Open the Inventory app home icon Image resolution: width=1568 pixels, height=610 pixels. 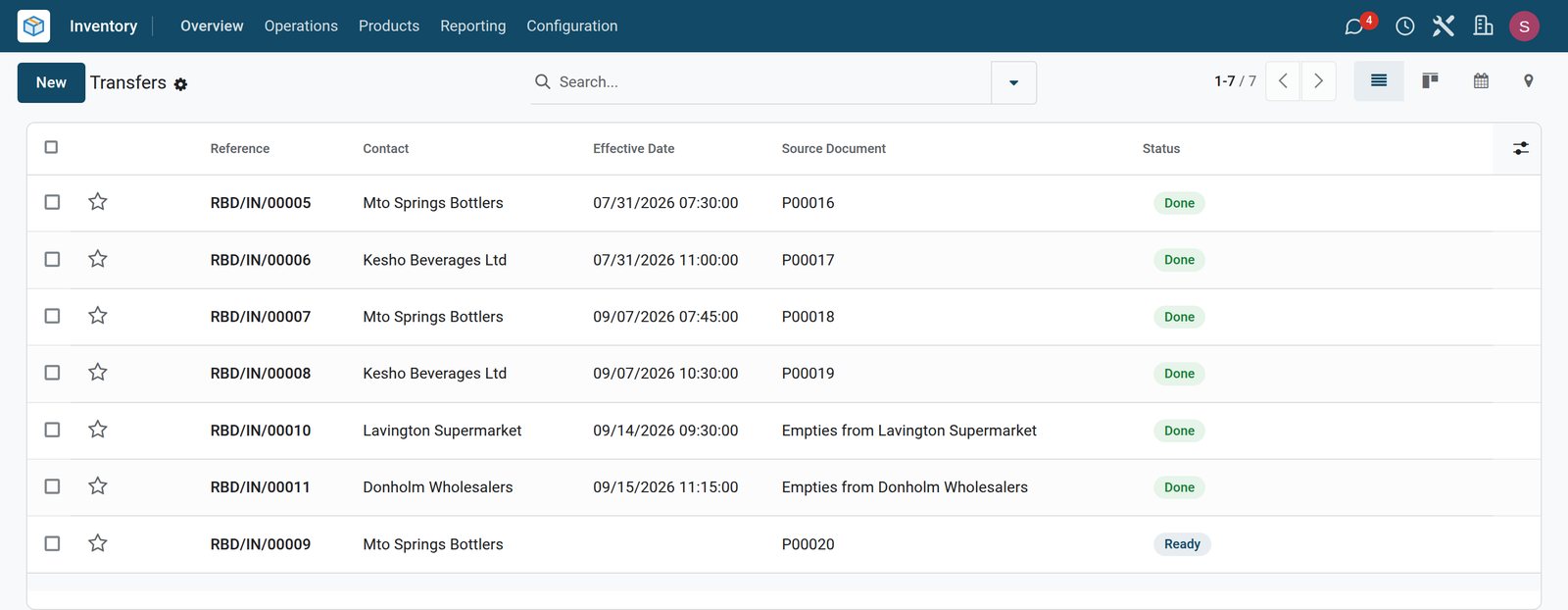pyautogui.click(x=33, y=25)
